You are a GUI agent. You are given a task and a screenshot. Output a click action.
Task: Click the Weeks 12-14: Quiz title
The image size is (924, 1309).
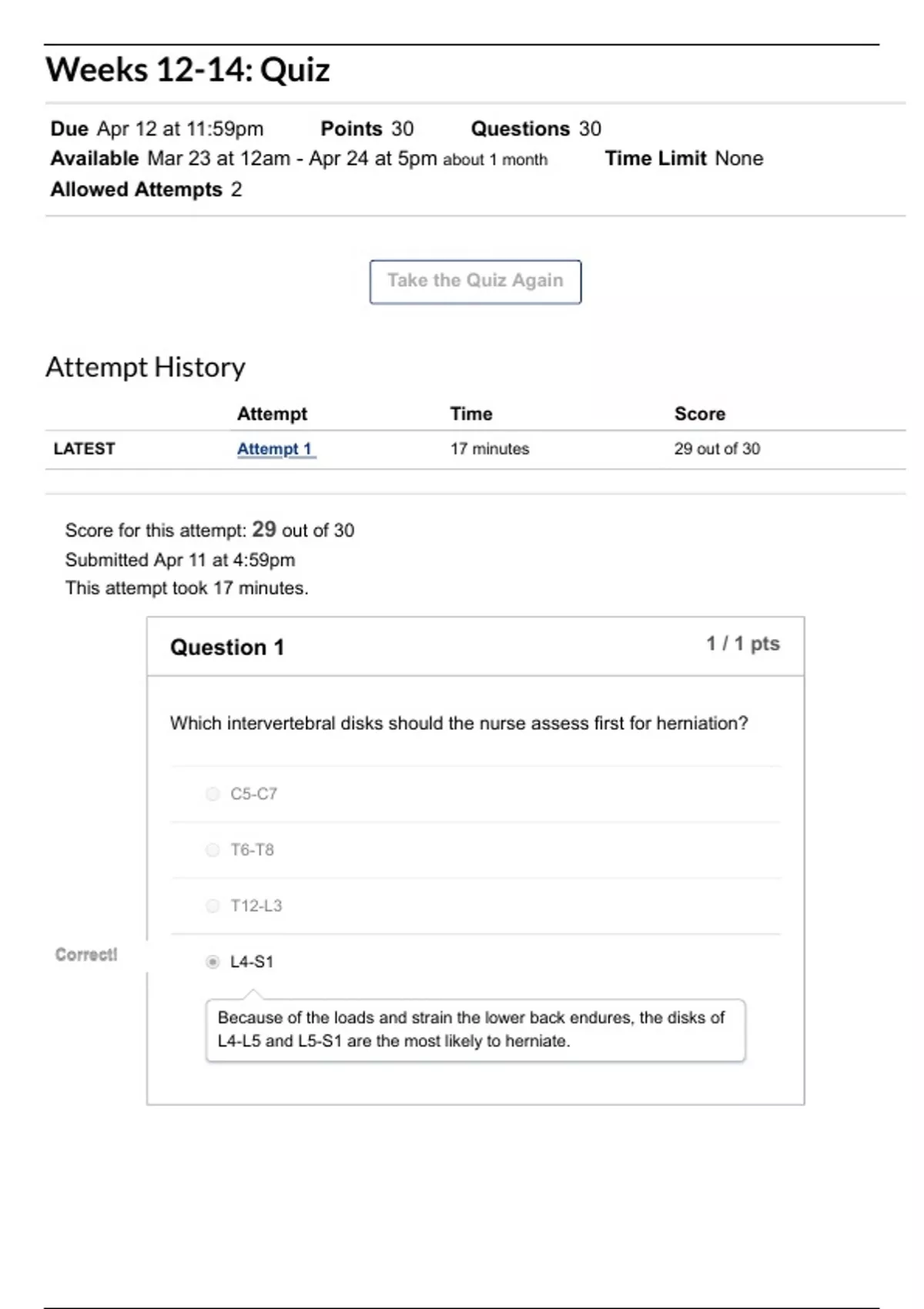tap(187, 69)
